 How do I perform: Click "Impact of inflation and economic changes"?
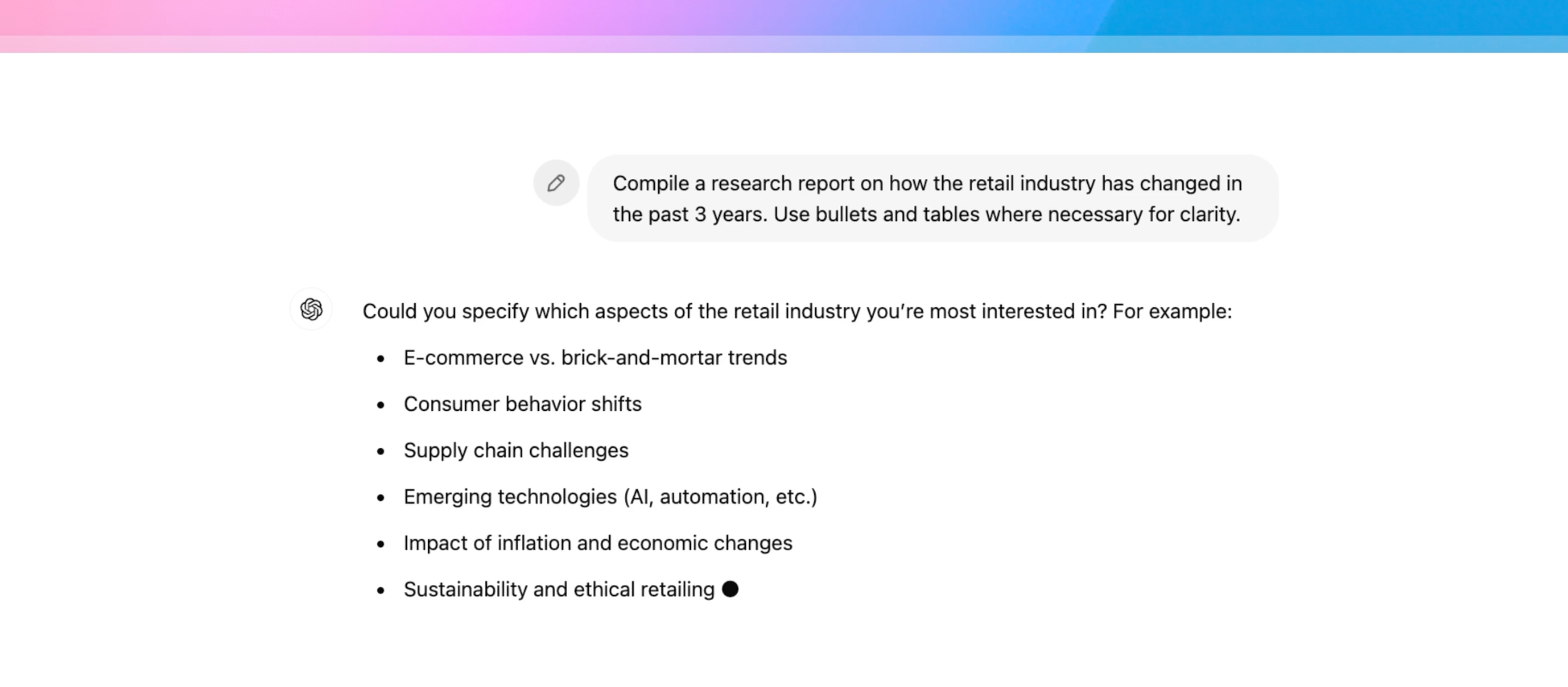pyautogui.click(x=598, y=544)
